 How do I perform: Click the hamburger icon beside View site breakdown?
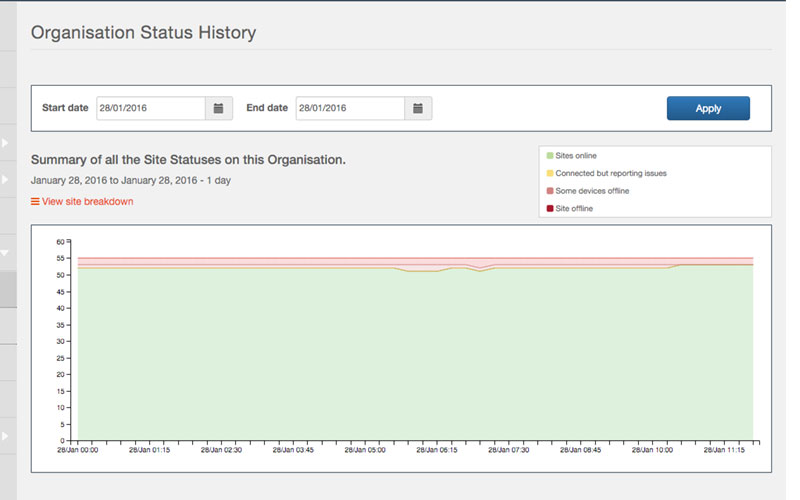click(35, 202)
